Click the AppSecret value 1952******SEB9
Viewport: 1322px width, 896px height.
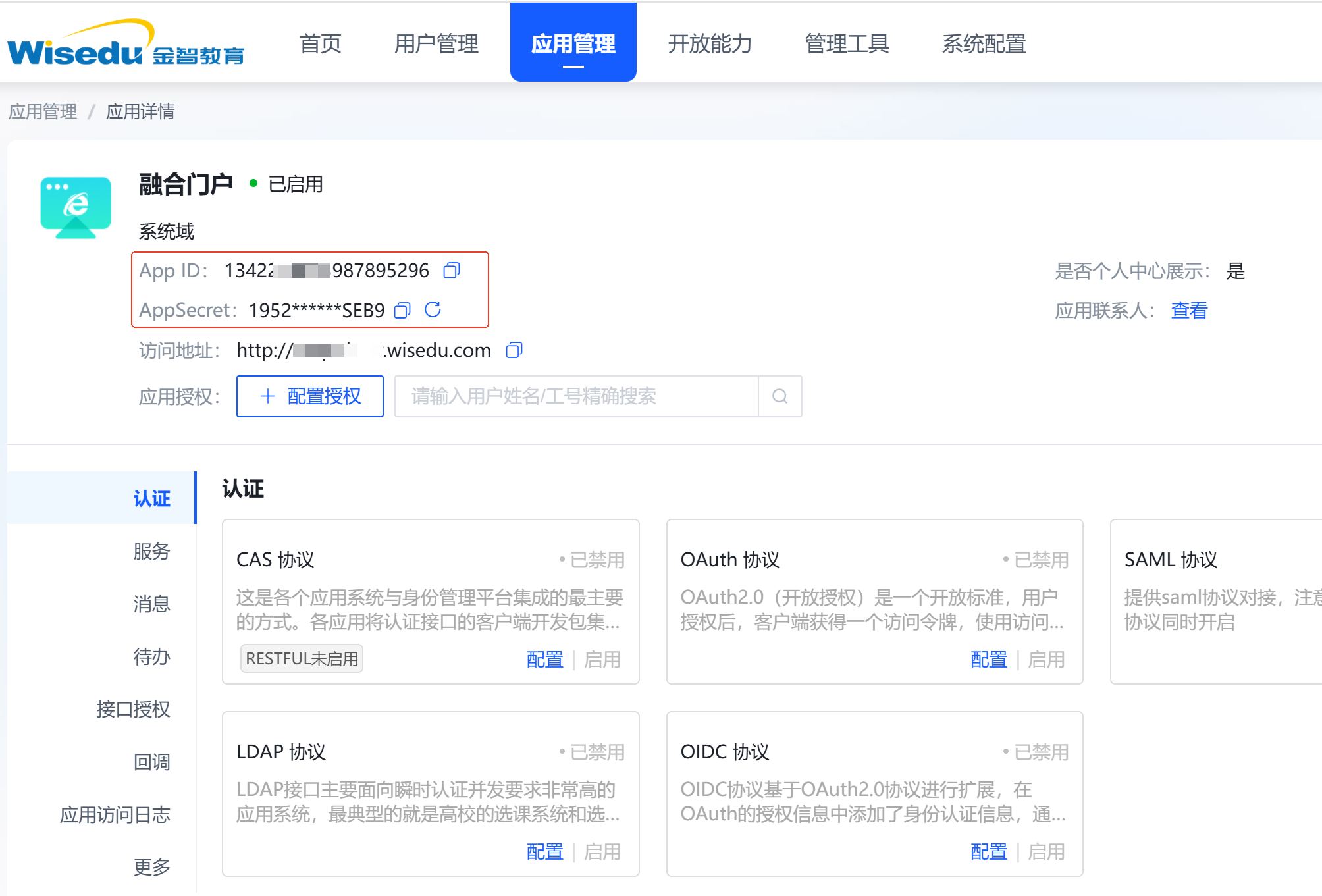point(317,310)
